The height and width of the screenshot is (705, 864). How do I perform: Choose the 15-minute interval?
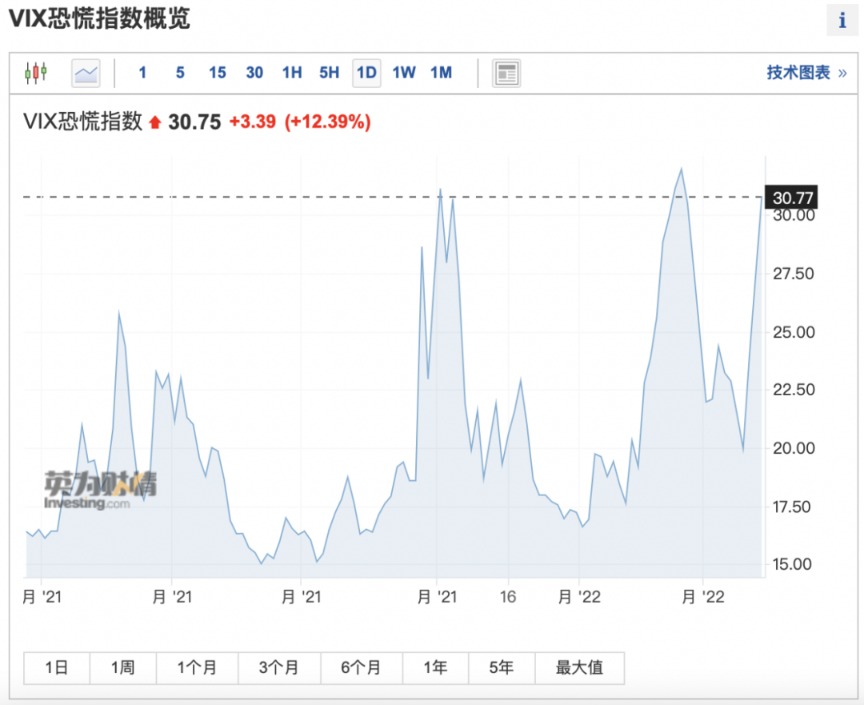(x=217, y=73)
